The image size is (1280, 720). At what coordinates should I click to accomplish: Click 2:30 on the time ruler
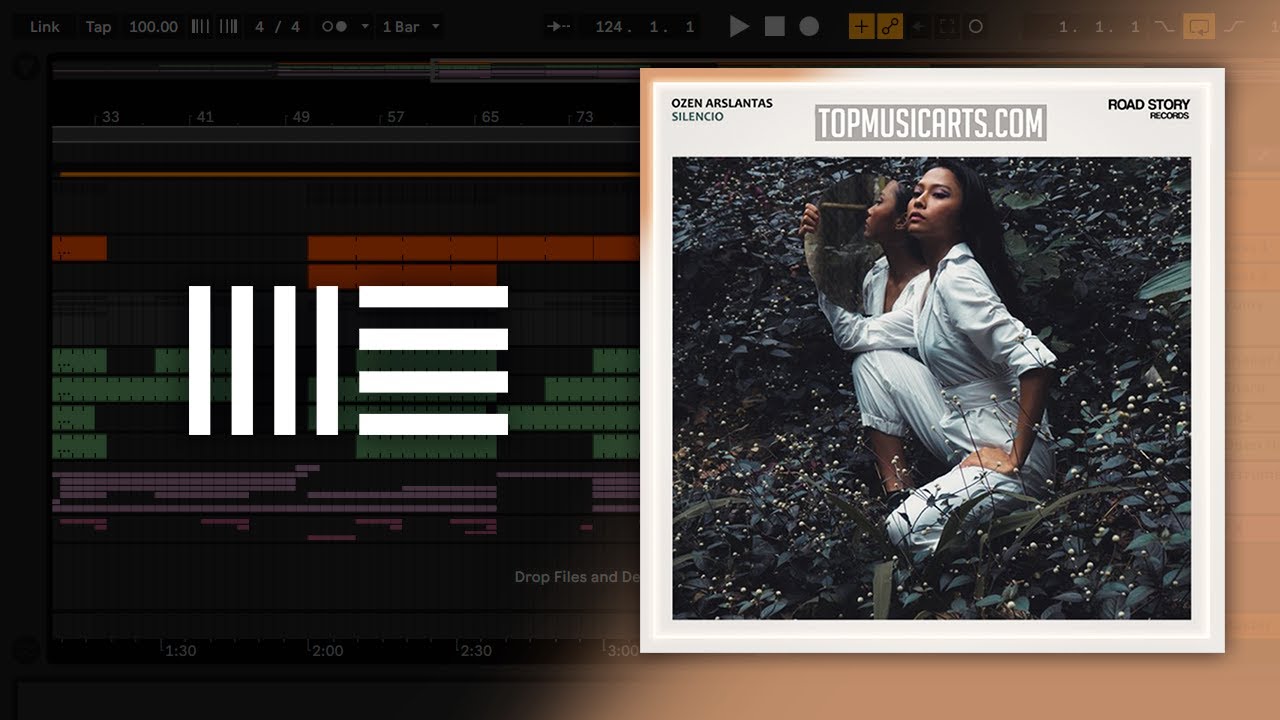click(x=476, y=650)
